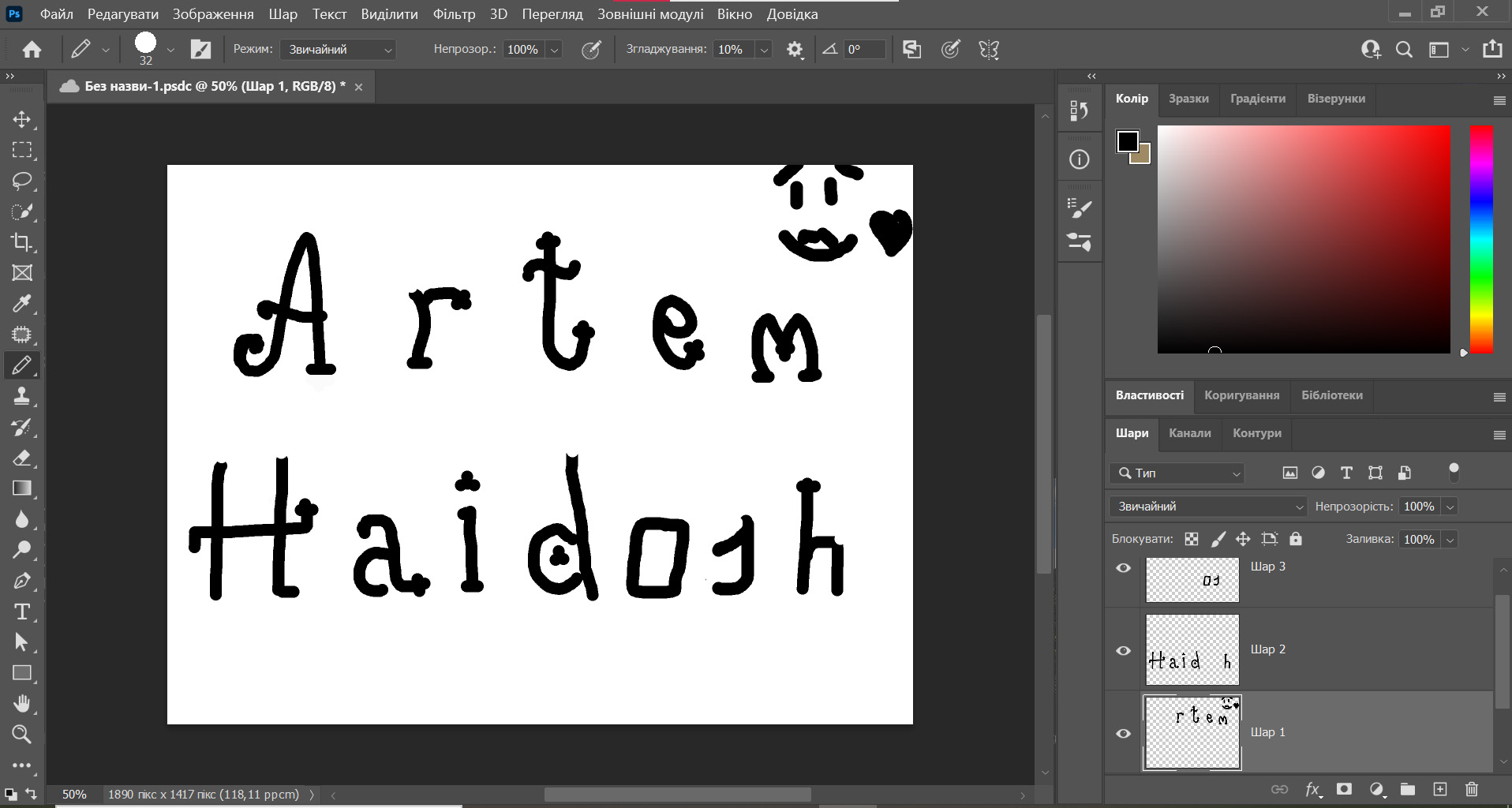Image resolution: width=1512 pixels, height=808 pixels.
Task: Open the Зображення menu
Action: tap(213, 14)
